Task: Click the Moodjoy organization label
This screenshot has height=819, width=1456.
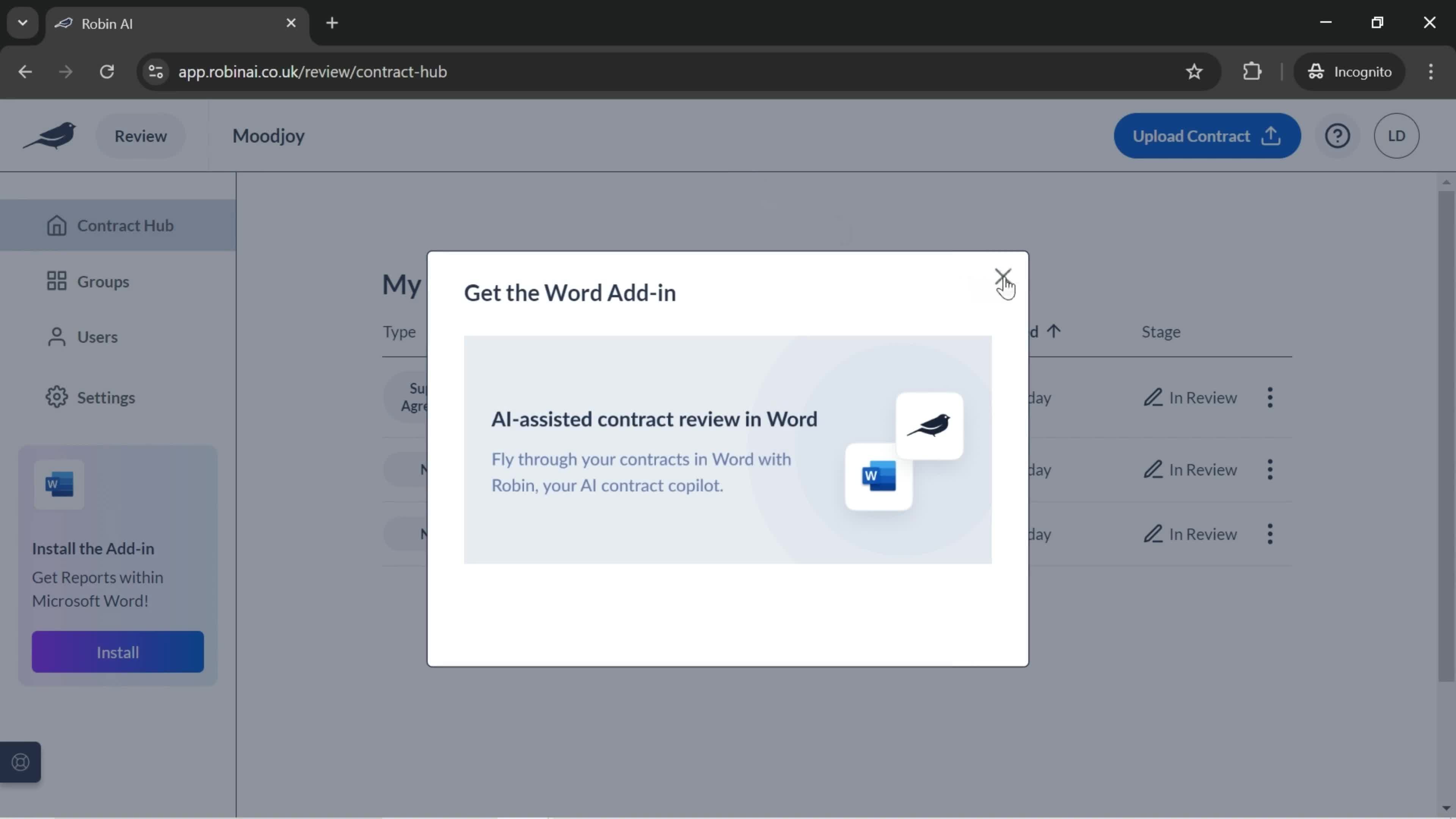Action: [268, 135]
